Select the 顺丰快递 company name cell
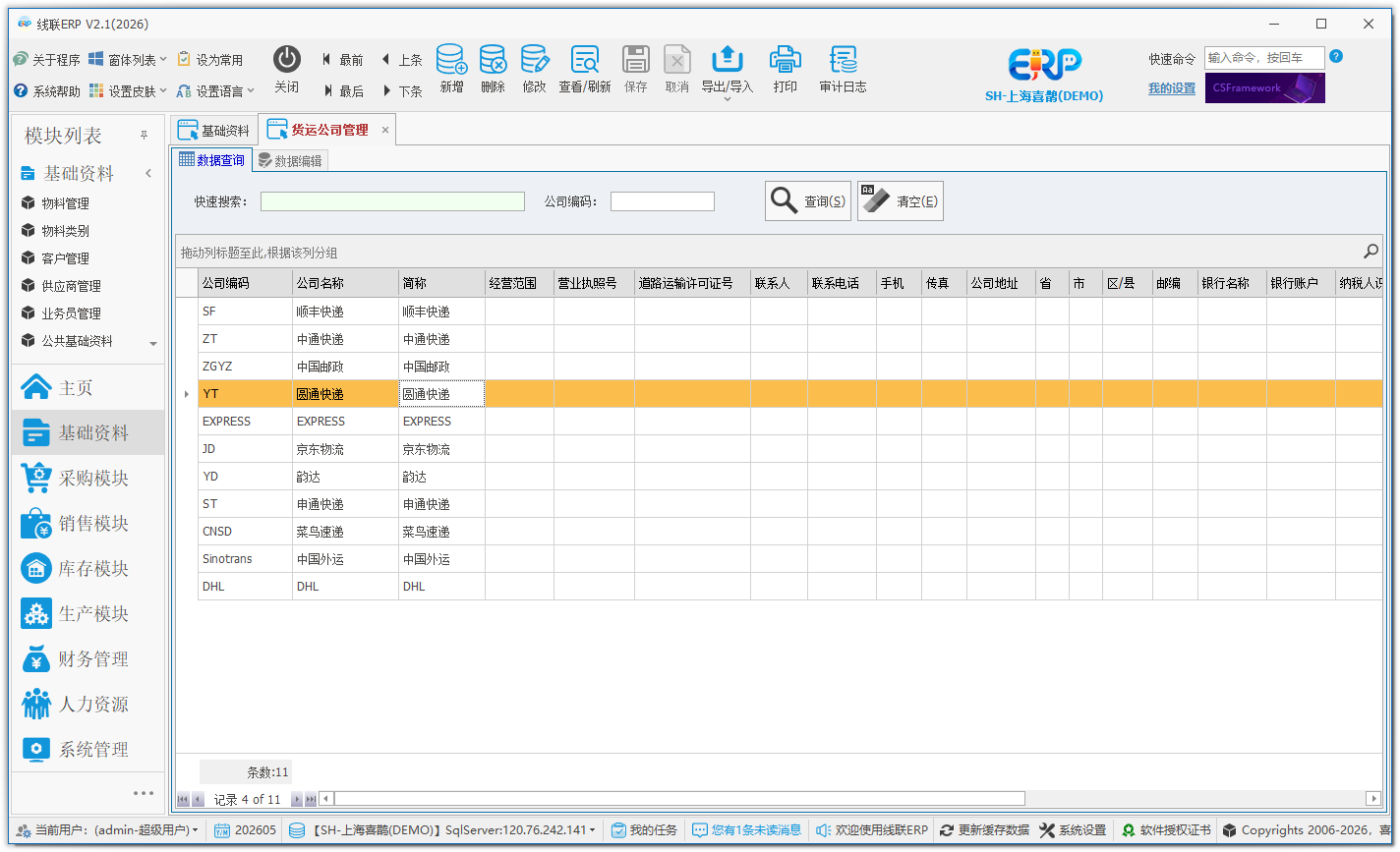The height and width of the screenshot is (852, 1400). click(x=346, y=312)
